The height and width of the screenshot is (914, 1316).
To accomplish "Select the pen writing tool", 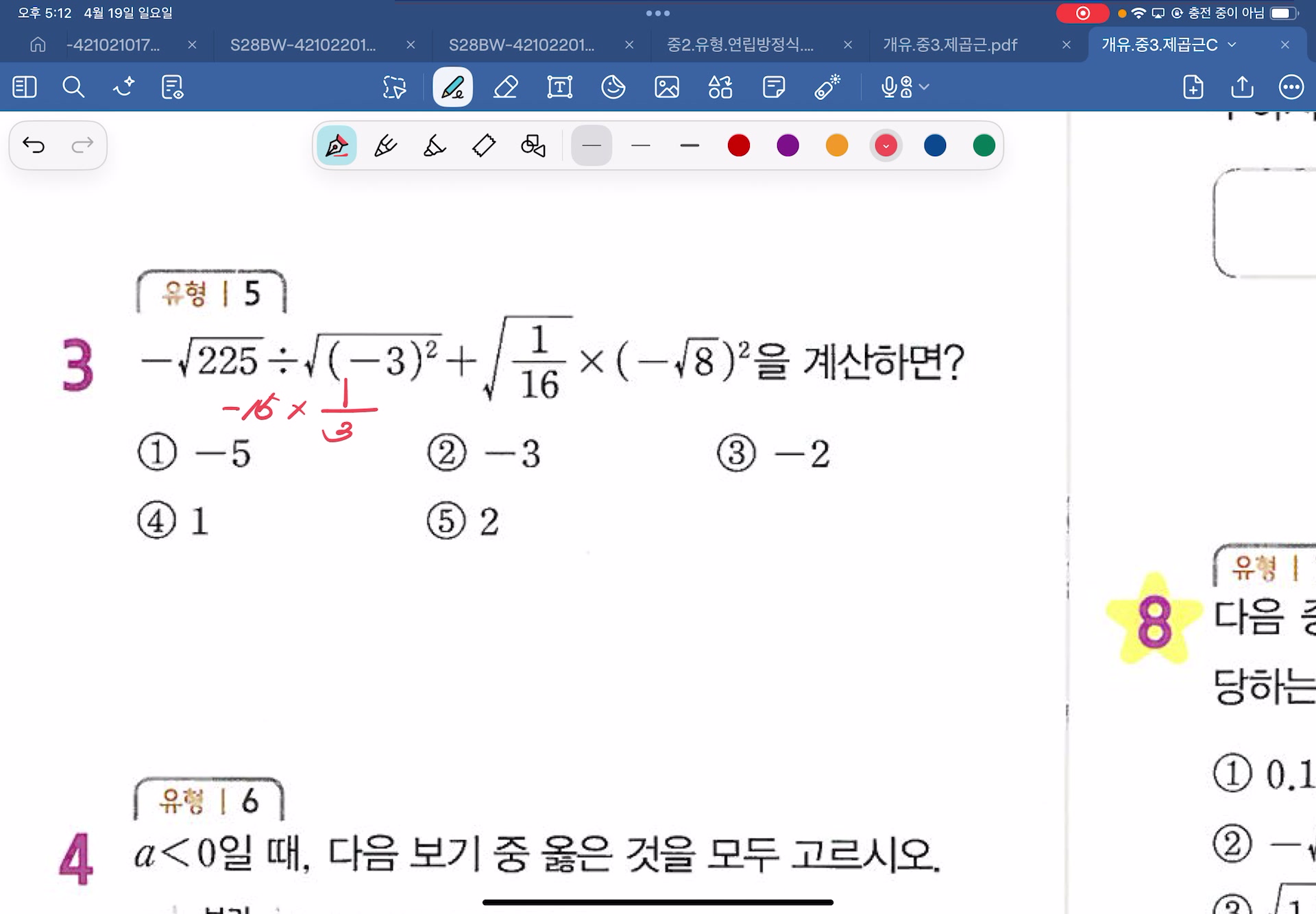I will click(452, 87).
